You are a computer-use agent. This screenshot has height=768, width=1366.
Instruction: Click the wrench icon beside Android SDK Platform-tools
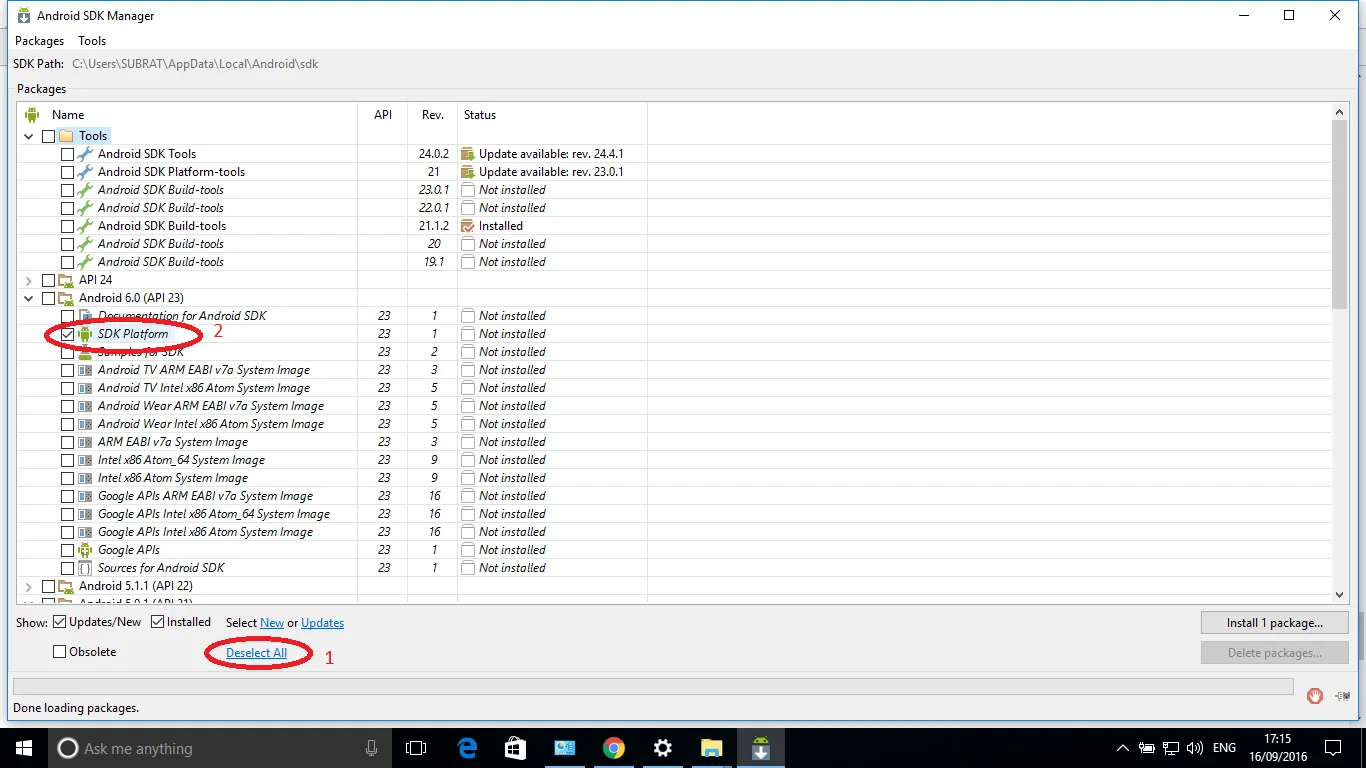click(85, 172)
